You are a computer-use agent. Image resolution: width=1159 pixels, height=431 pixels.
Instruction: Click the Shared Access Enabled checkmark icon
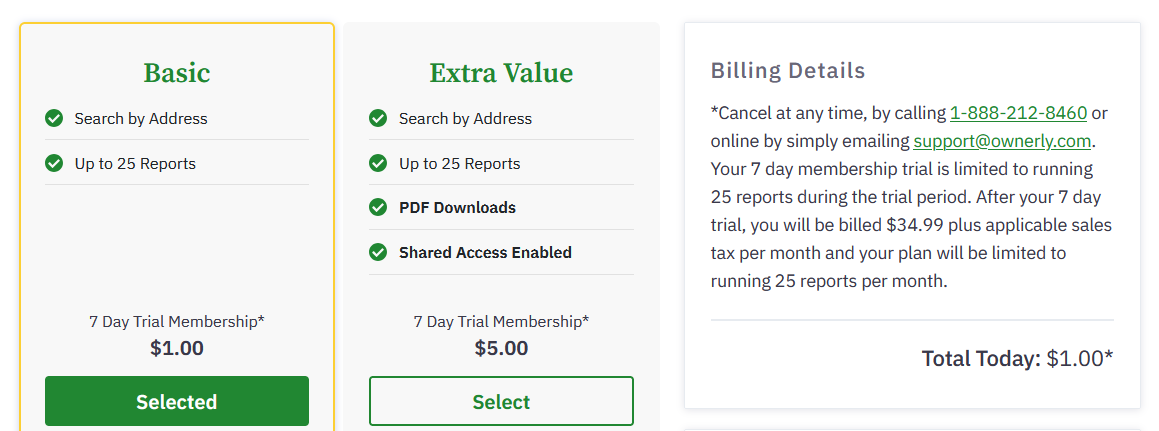pos(378,252)
